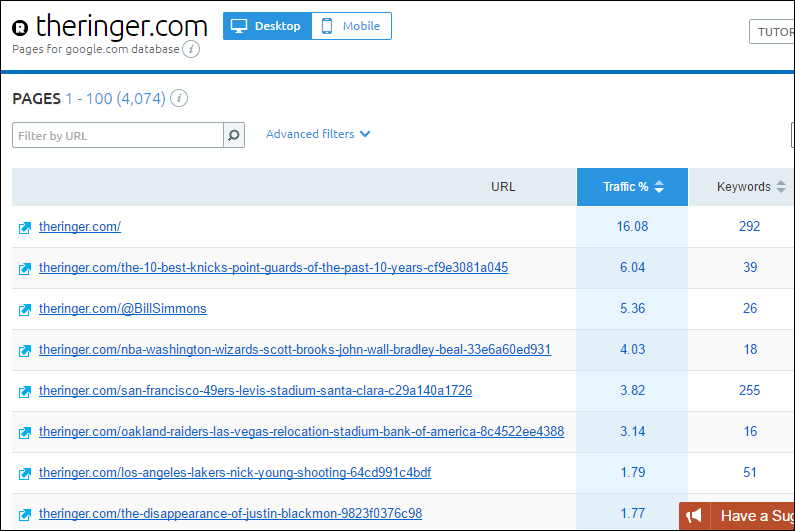Viewport: 795px width, 531px height.
Task: Open external link icon for theringer.com/ row
Action: [x=25, y=228]
